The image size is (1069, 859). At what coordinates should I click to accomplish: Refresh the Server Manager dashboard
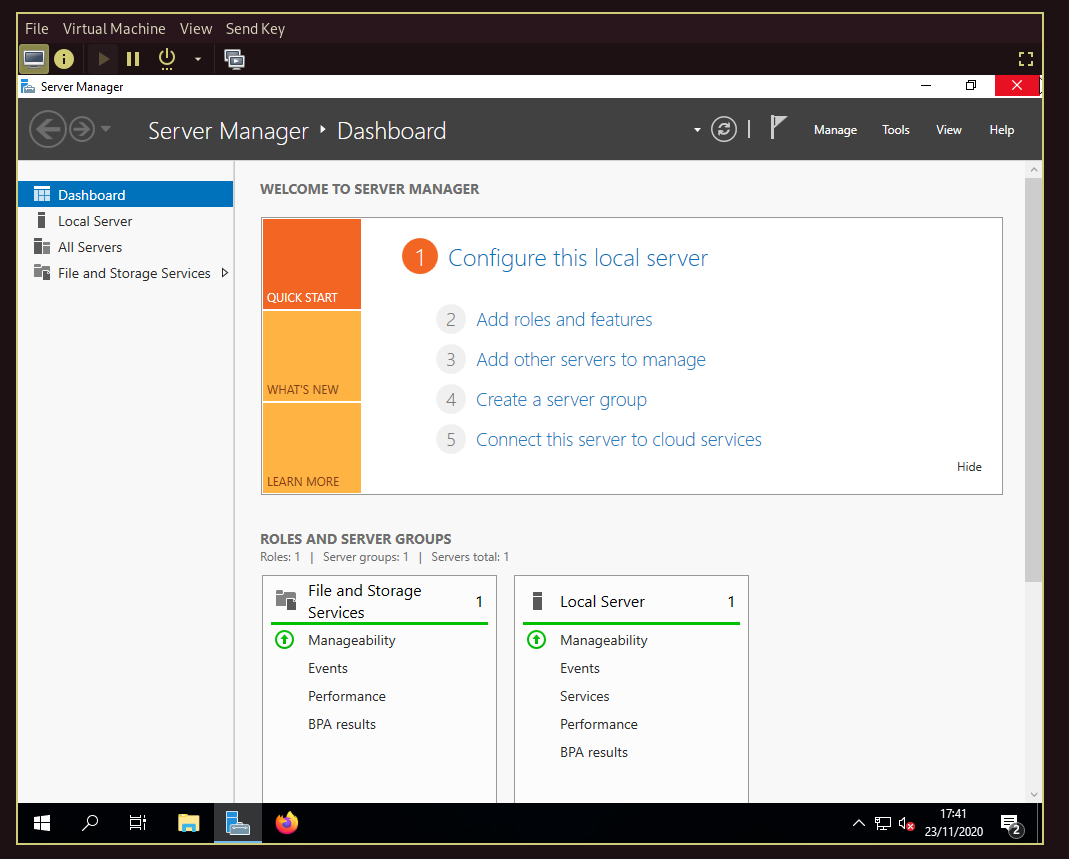724,129
